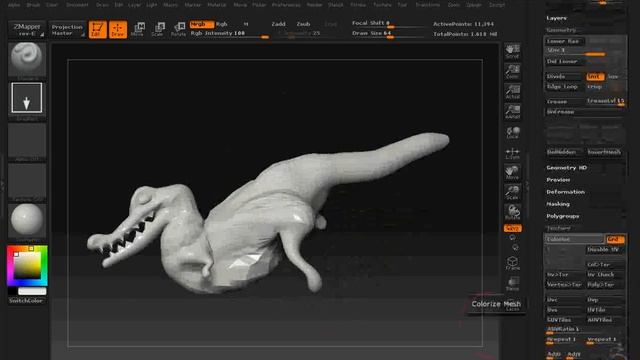640x360 pixels.
Task: Expand the Masking subpalette
Action: tap(558, 204)
